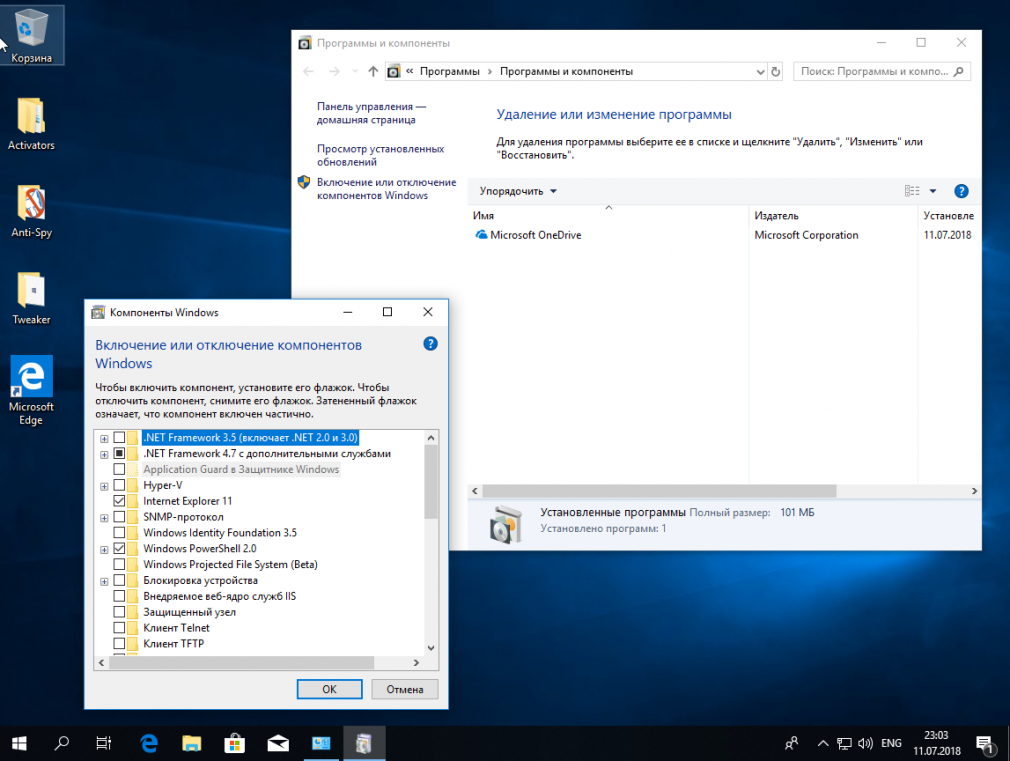
Task: Switch ENG input language indicator
Action: pos(891,744)
